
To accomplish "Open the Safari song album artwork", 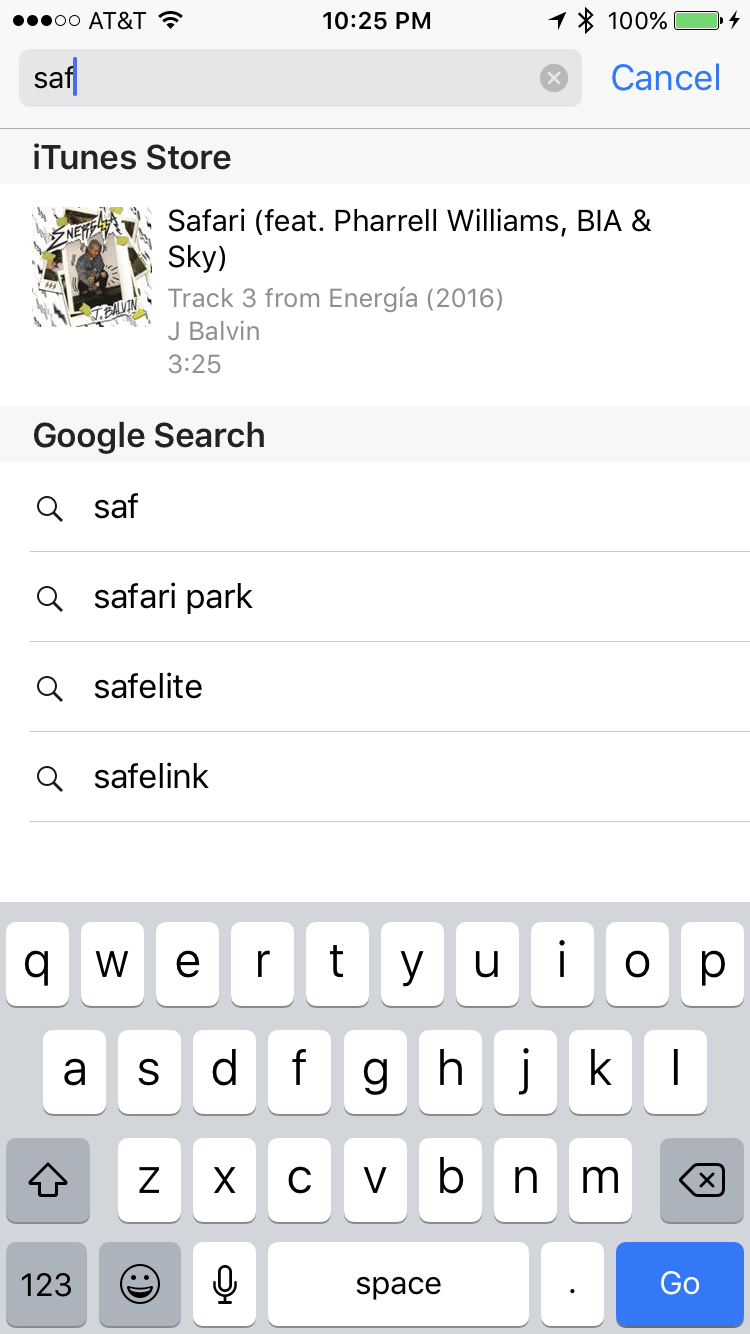I will point(92,267).
